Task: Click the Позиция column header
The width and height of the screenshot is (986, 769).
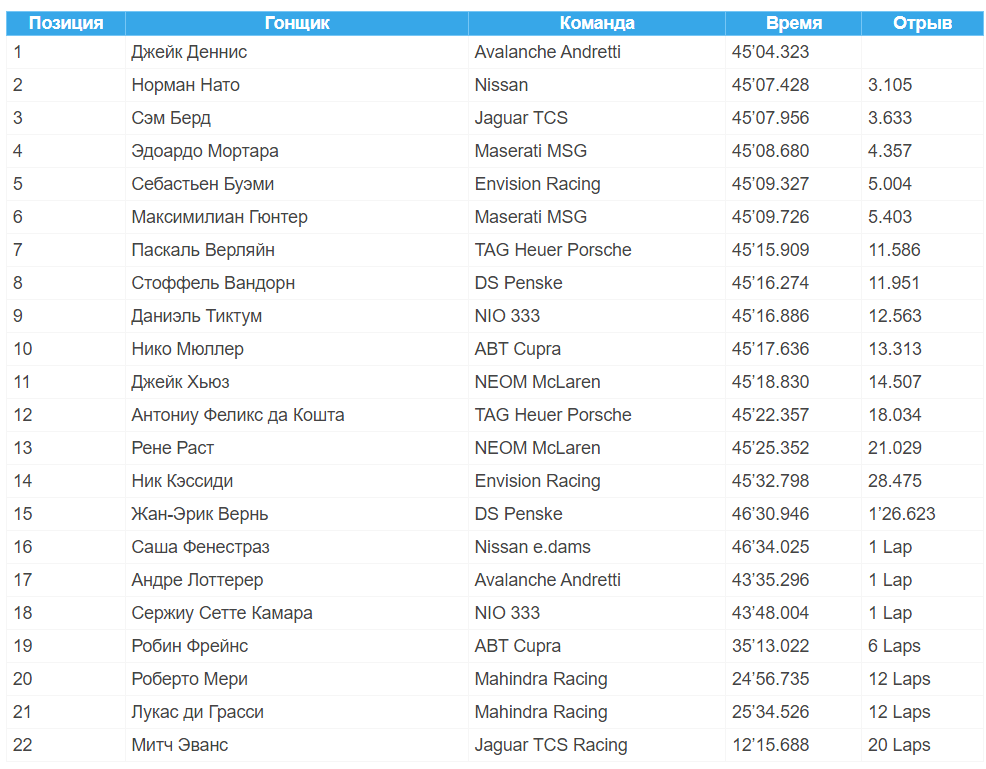Action: [66, 23]
